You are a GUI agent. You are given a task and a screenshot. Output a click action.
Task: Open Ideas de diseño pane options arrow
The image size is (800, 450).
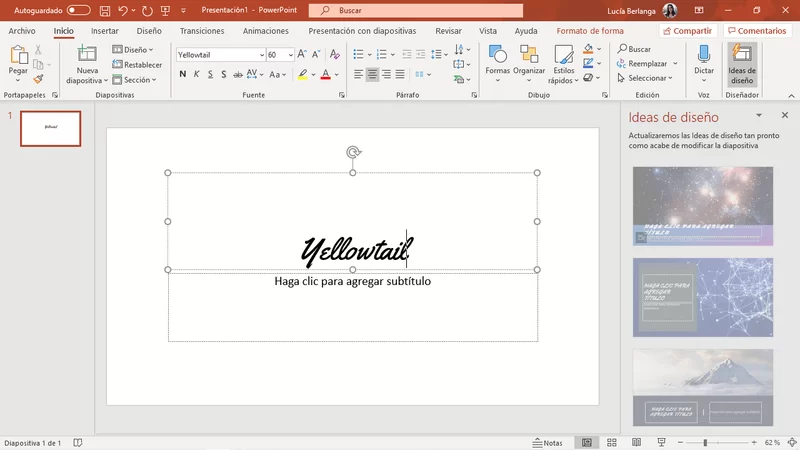tap(759, 115)
